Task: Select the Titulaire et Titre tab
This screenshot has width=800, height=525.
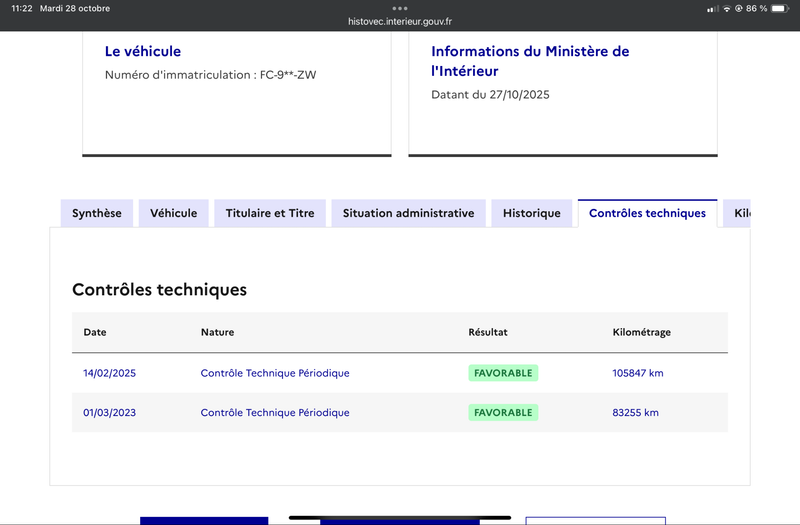Action: (x=270, y=213)
